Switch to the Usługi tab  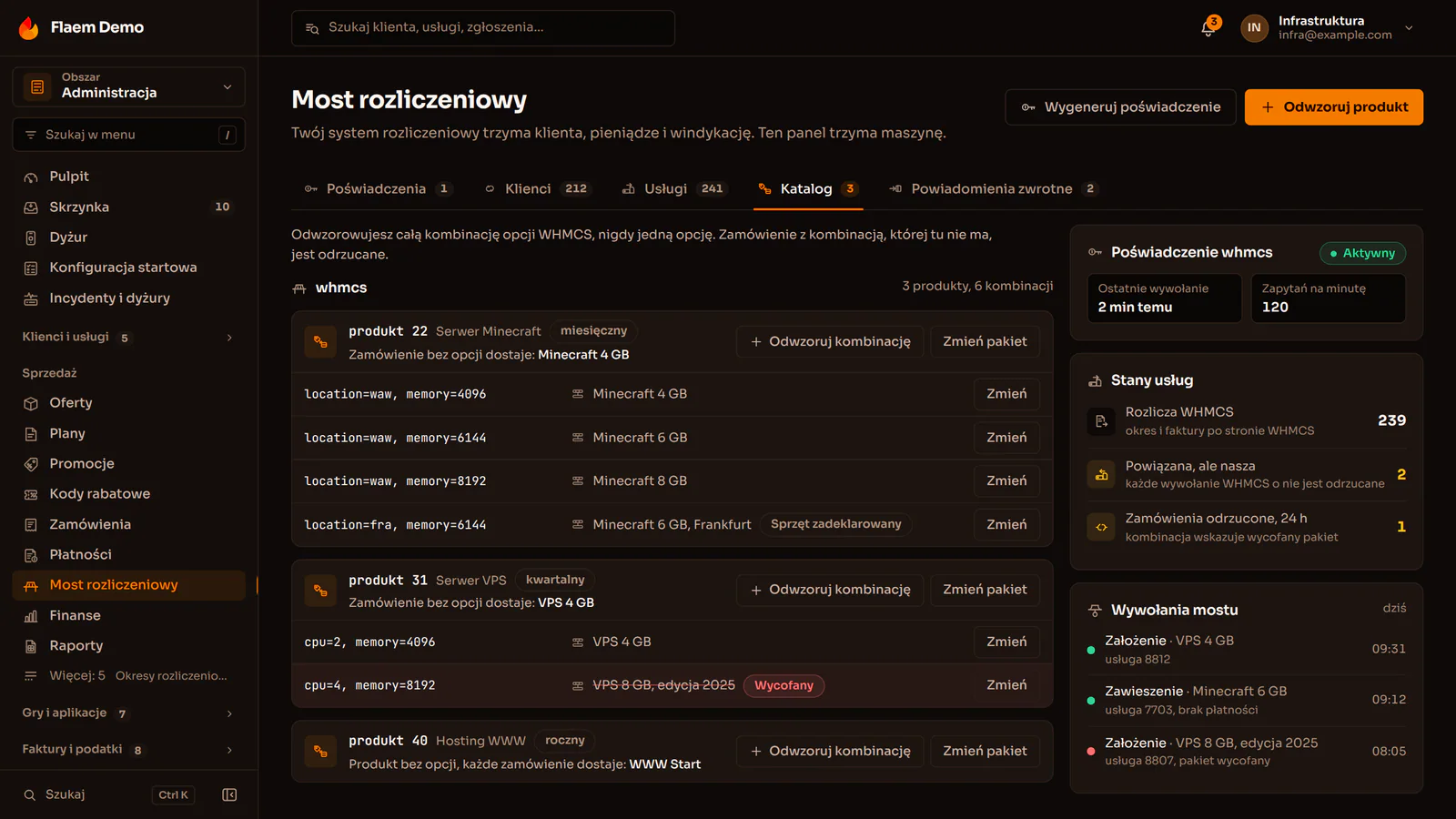coord(674,188)
